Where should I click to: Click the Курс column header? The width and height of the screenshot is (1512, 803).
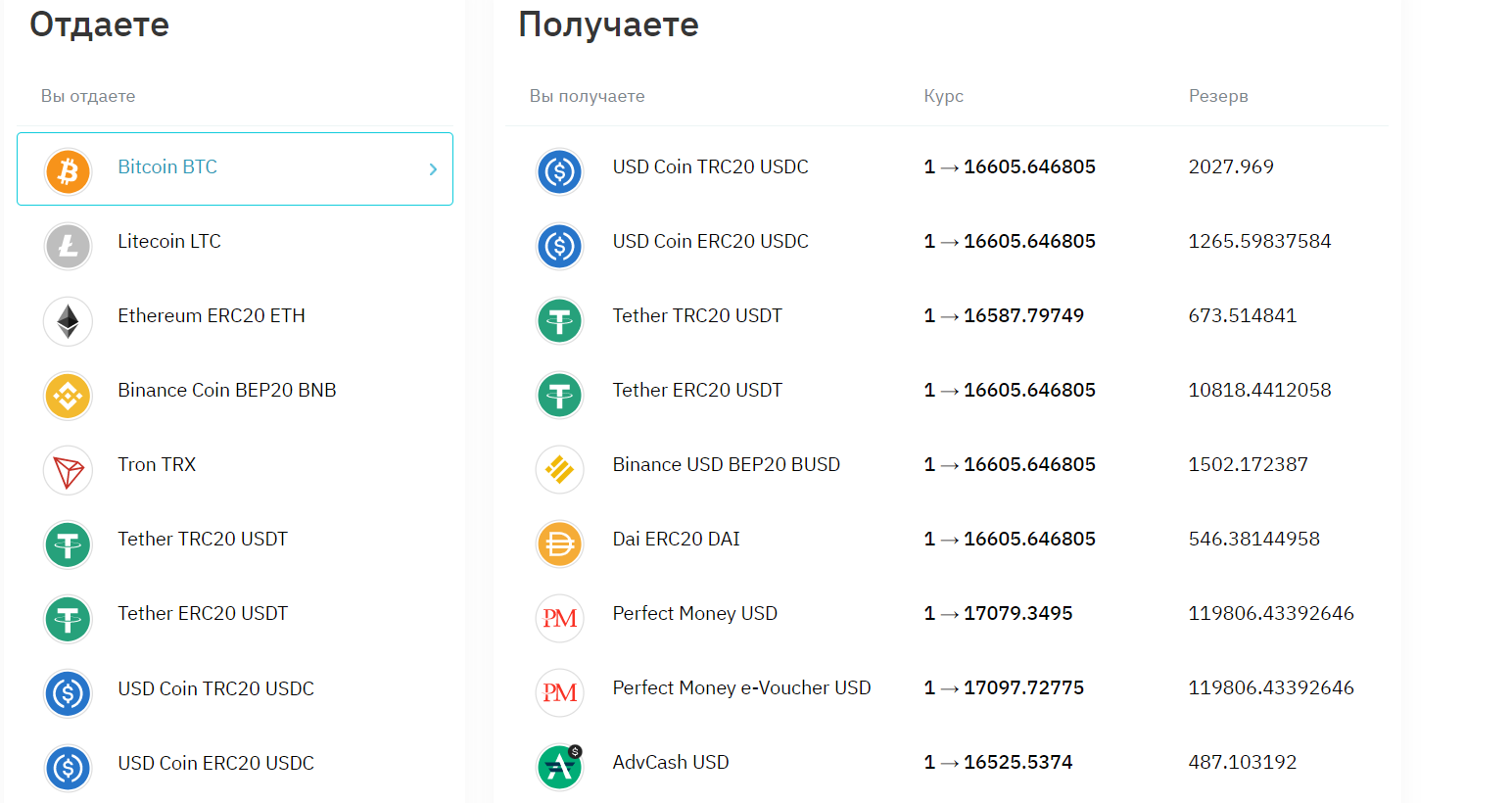944,96
